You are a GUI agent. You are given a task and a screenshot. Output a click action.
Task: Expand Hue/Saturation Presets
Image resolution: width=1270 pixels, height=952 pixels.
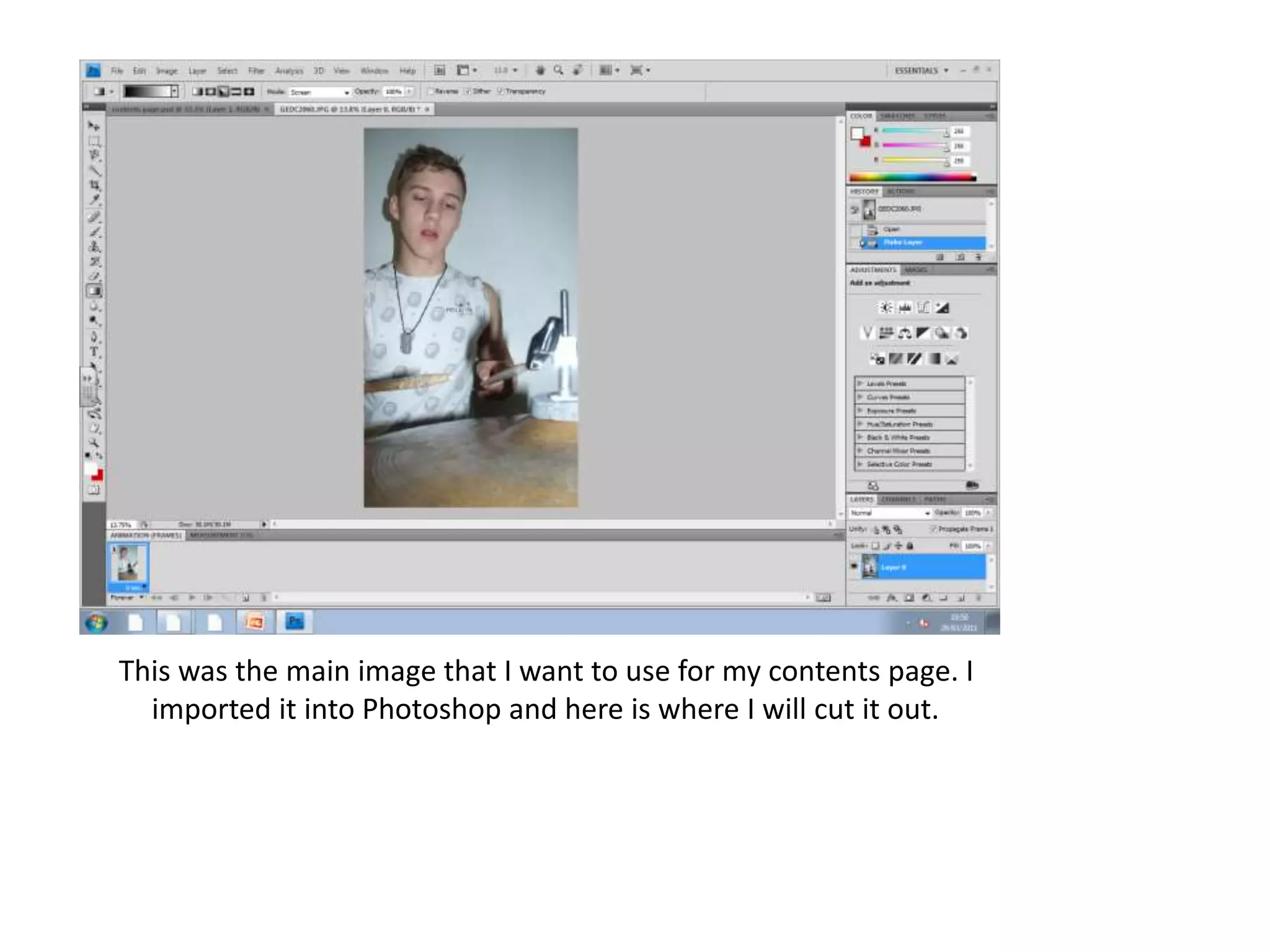point(860,424)
